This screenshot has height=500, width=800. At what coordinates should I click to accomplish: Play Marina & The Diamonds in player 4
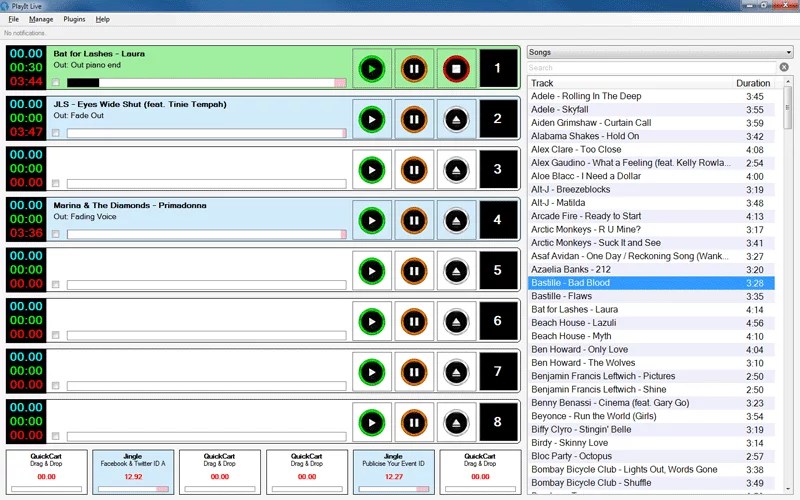[371, 220]
